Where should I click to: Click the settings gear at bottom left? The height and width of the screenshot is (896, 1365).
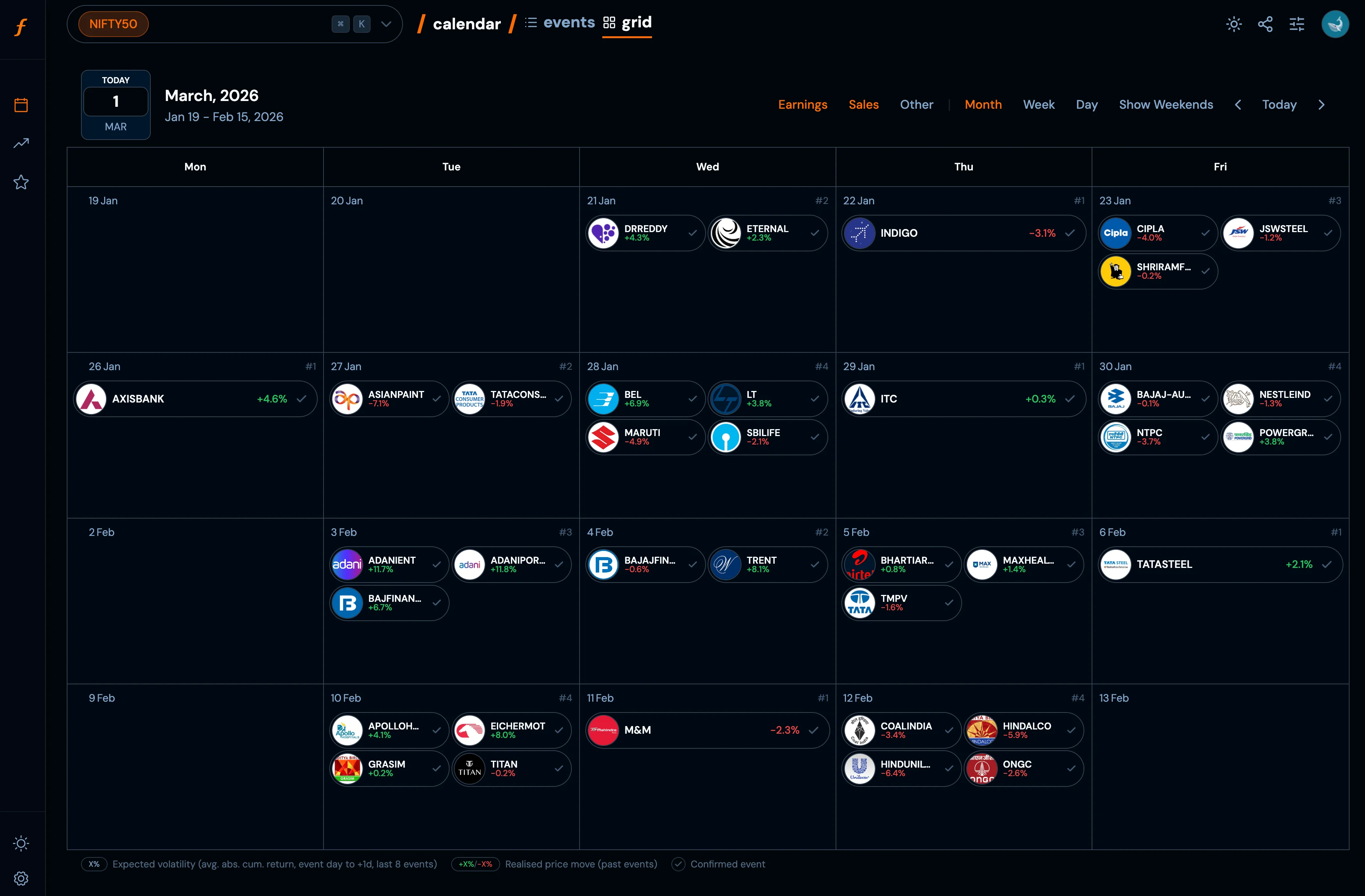[x=21, y=878]
